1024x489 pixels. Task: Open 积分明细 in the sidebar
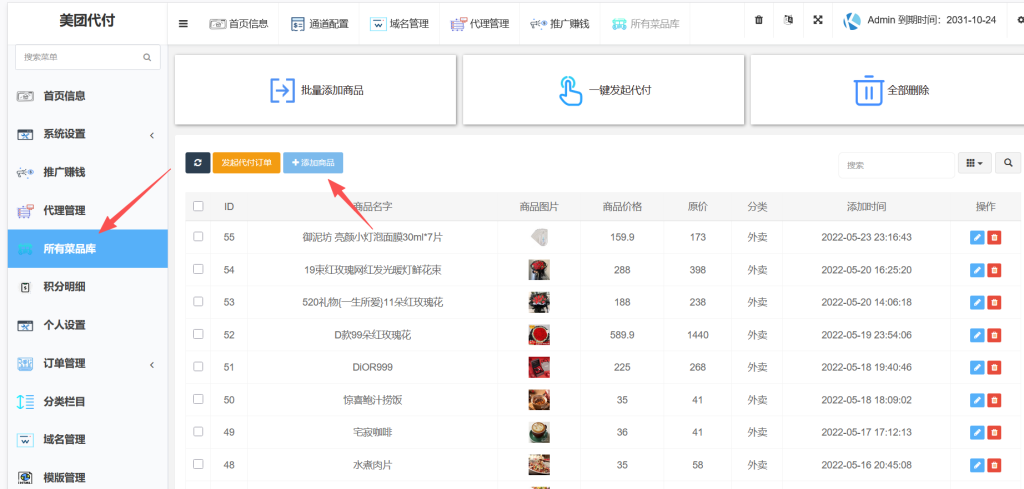(x=88, y=287)
